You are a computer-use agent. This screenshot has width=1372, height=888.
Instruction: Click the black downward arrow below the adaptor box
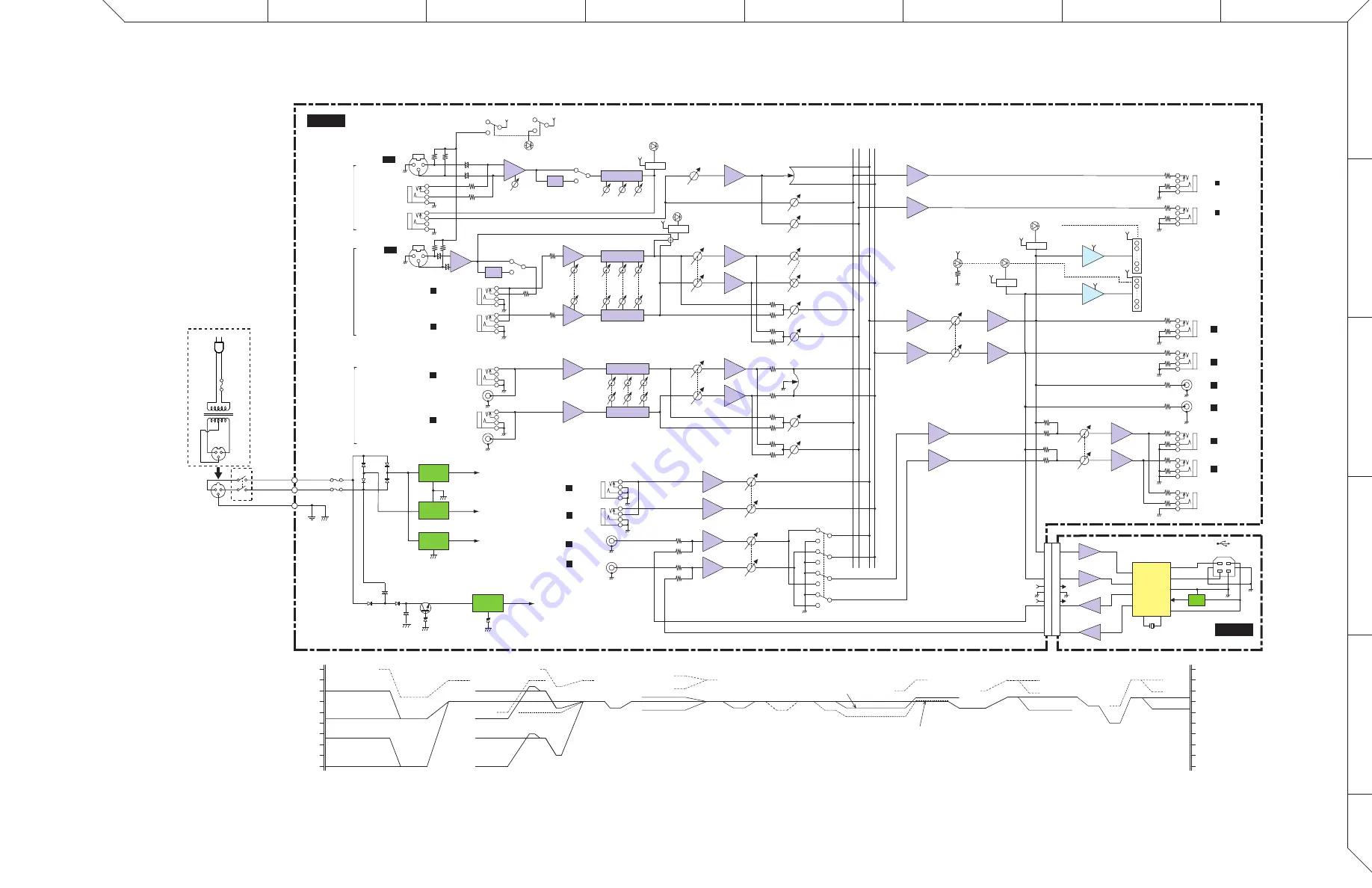coord(218,473)
